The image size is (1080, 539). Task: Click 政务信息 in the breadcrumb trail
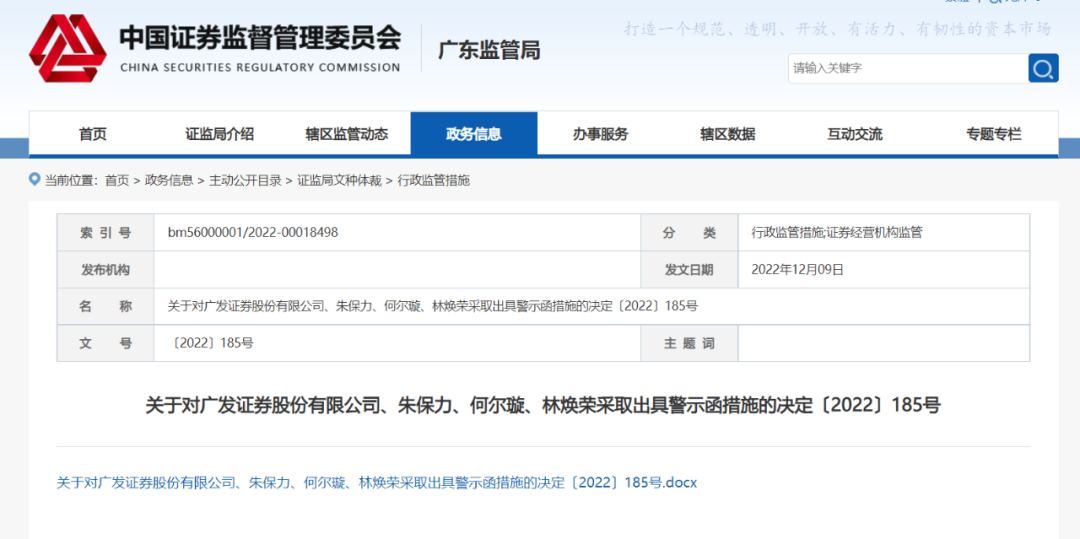pos(169,181)
